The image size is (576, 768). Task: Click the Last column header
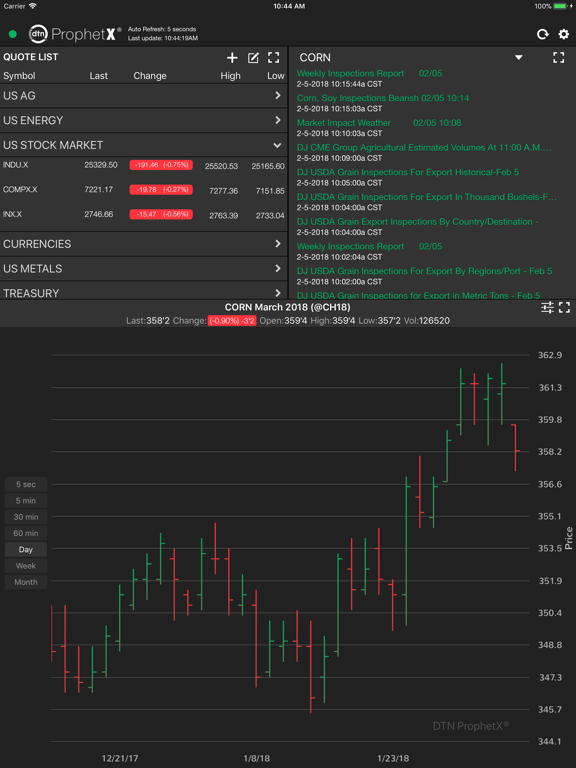[98, 76]
